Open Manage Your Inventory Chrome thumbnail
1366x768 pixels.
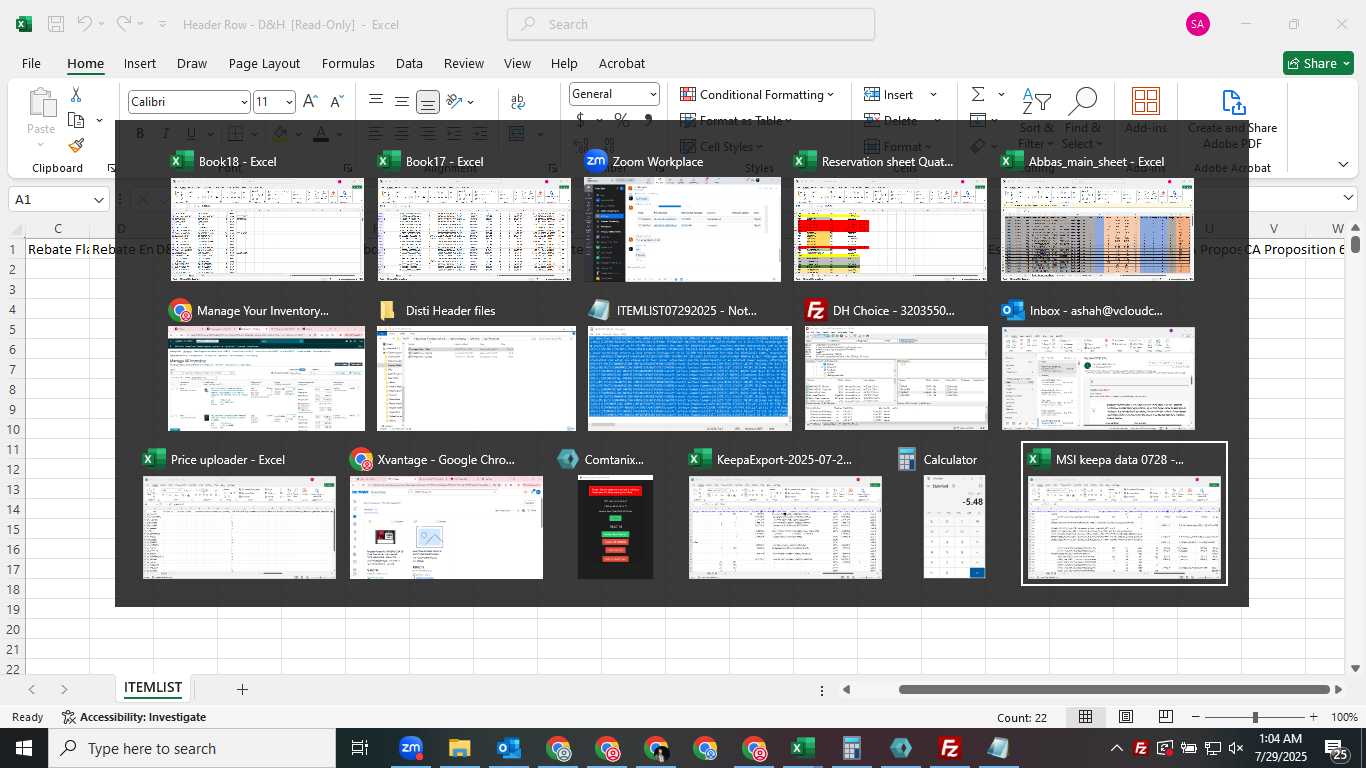tap(266, 378)
